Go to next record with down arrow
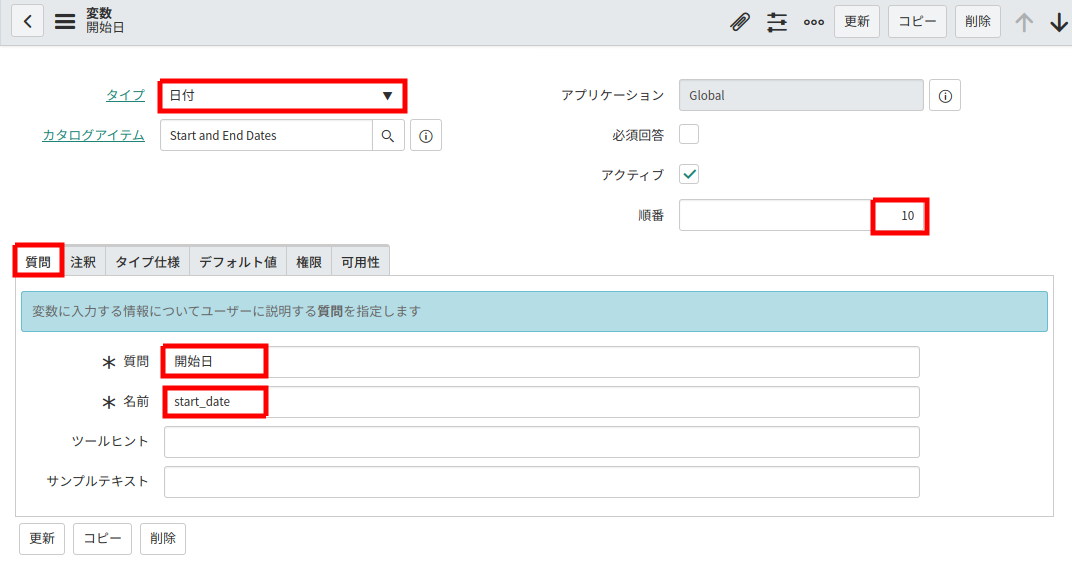The width and height of the screenshot is (1072, 568). click(1058, 22)
